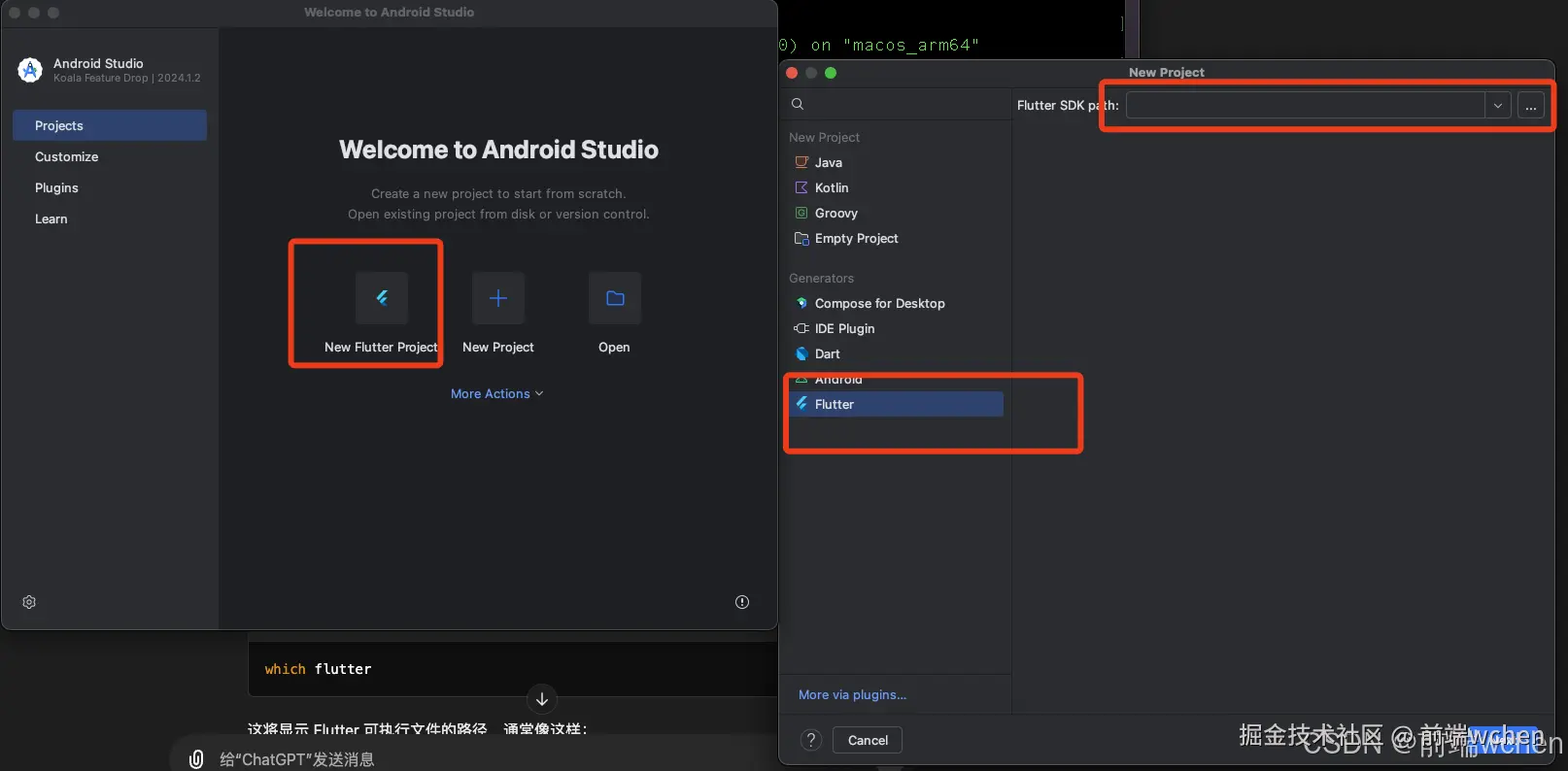This screenshot has width=1568, height=771.
Task: Click the search icon in New Project dialog
Action: 798,104
